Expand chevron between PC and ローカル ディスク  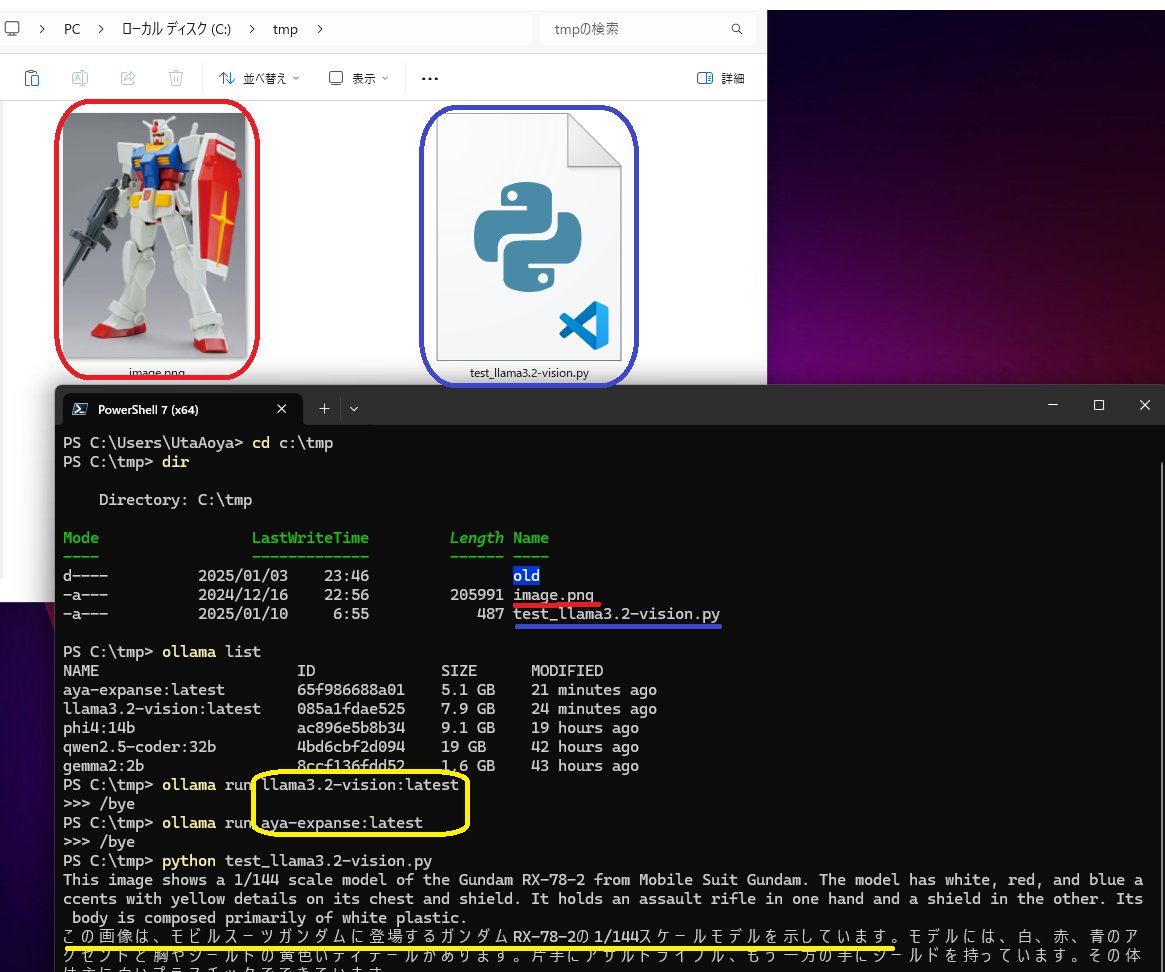point(101,29)
